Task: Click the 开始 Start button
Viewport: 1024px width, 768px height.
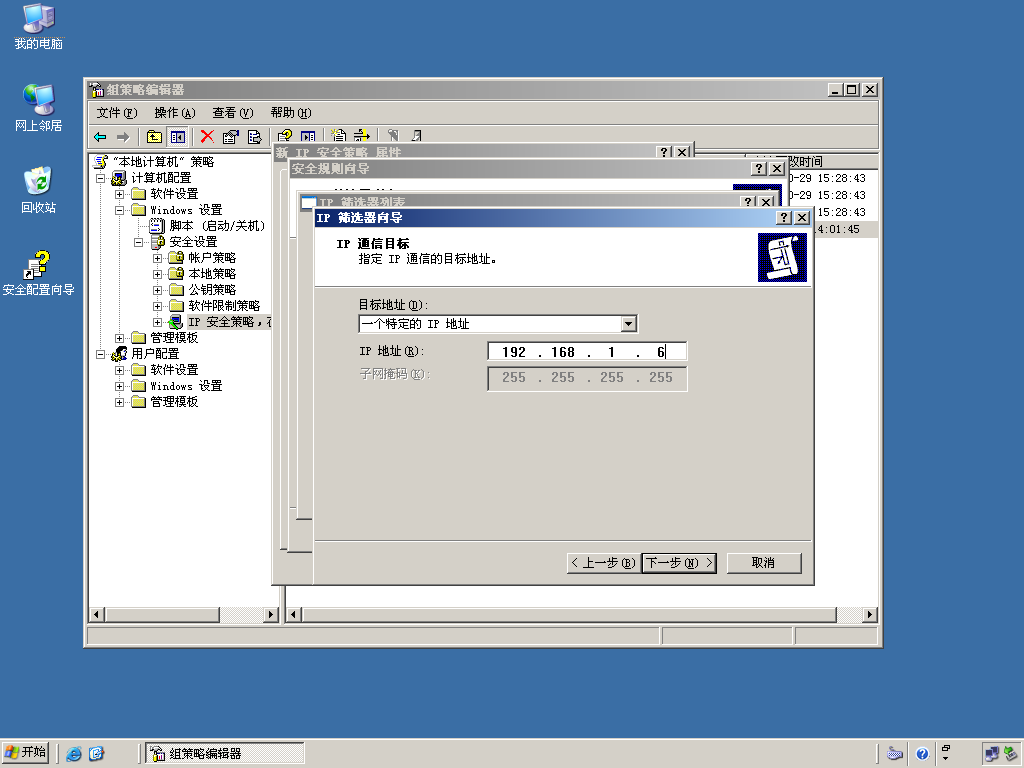Action: (25, 753)
